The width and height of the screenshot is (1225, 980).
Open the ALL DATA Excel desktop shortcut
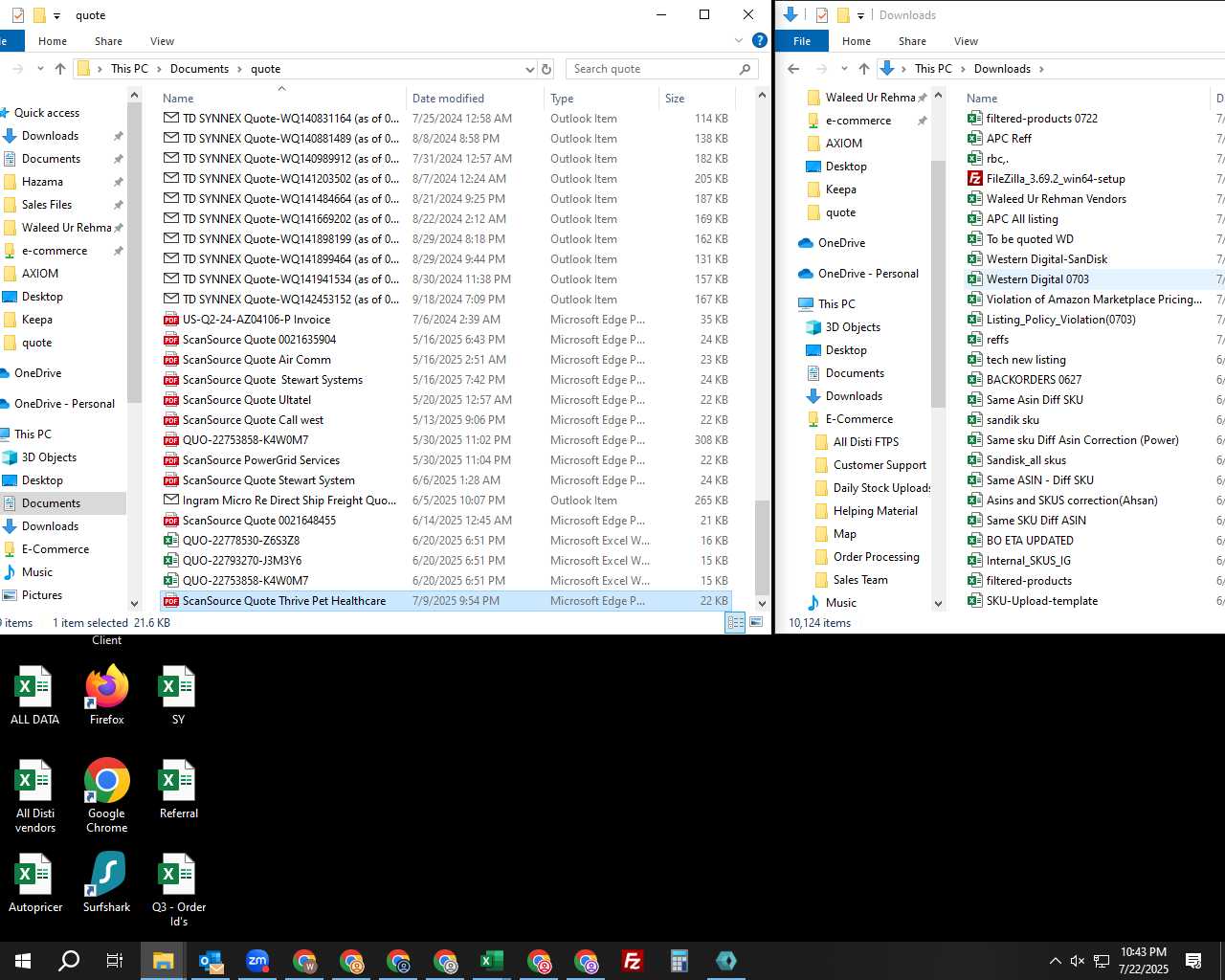click(x=34, y=695)
